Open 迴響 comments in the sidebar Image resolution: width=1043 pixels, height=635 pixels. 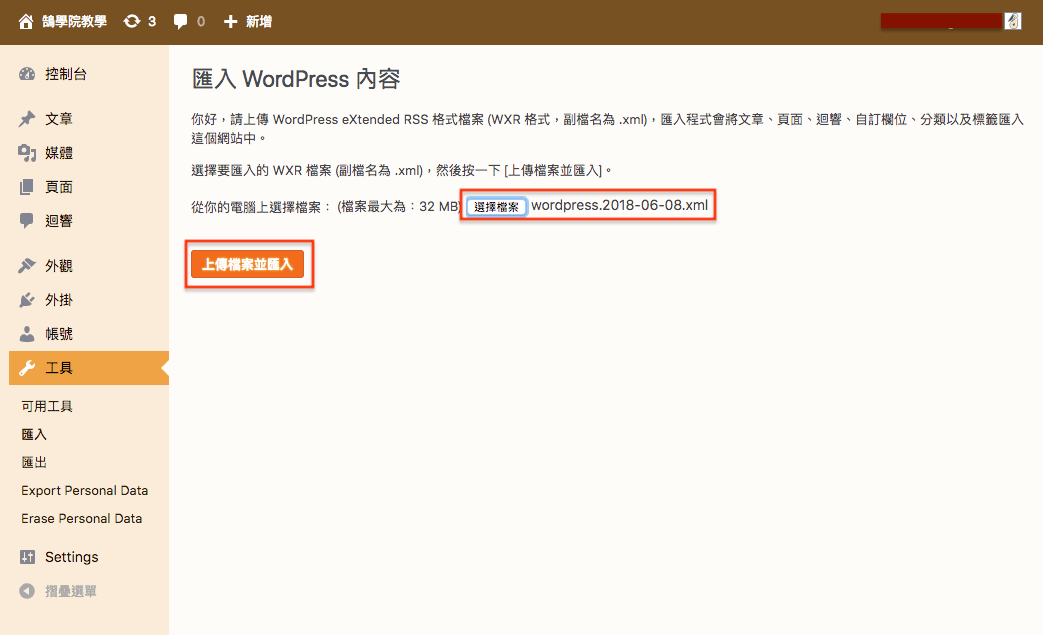pyautogui.click(x=58, y=221)
